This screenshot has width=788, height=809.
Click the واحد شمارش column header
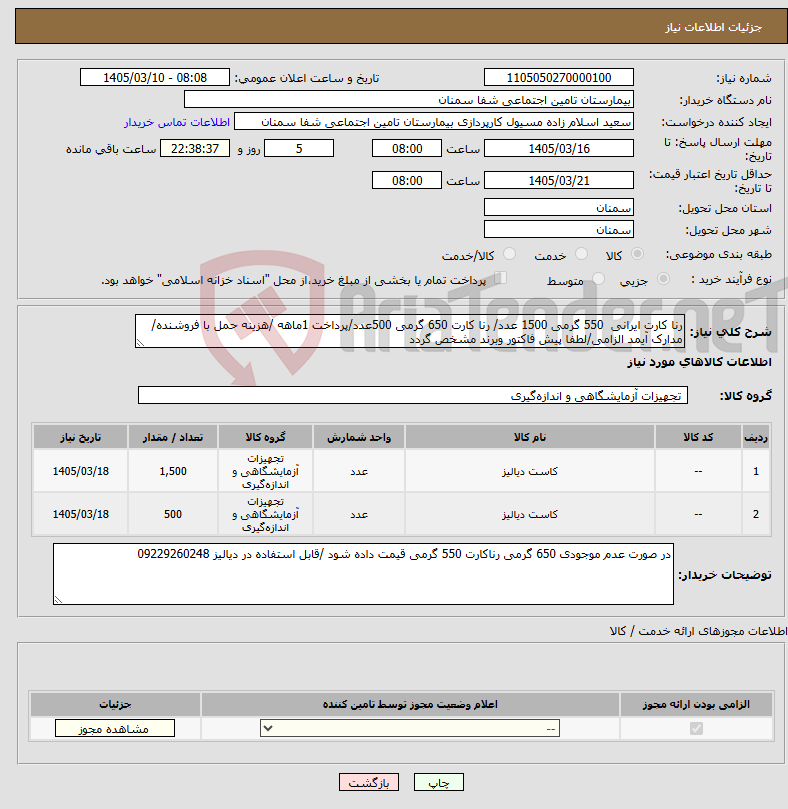point(359,437)
